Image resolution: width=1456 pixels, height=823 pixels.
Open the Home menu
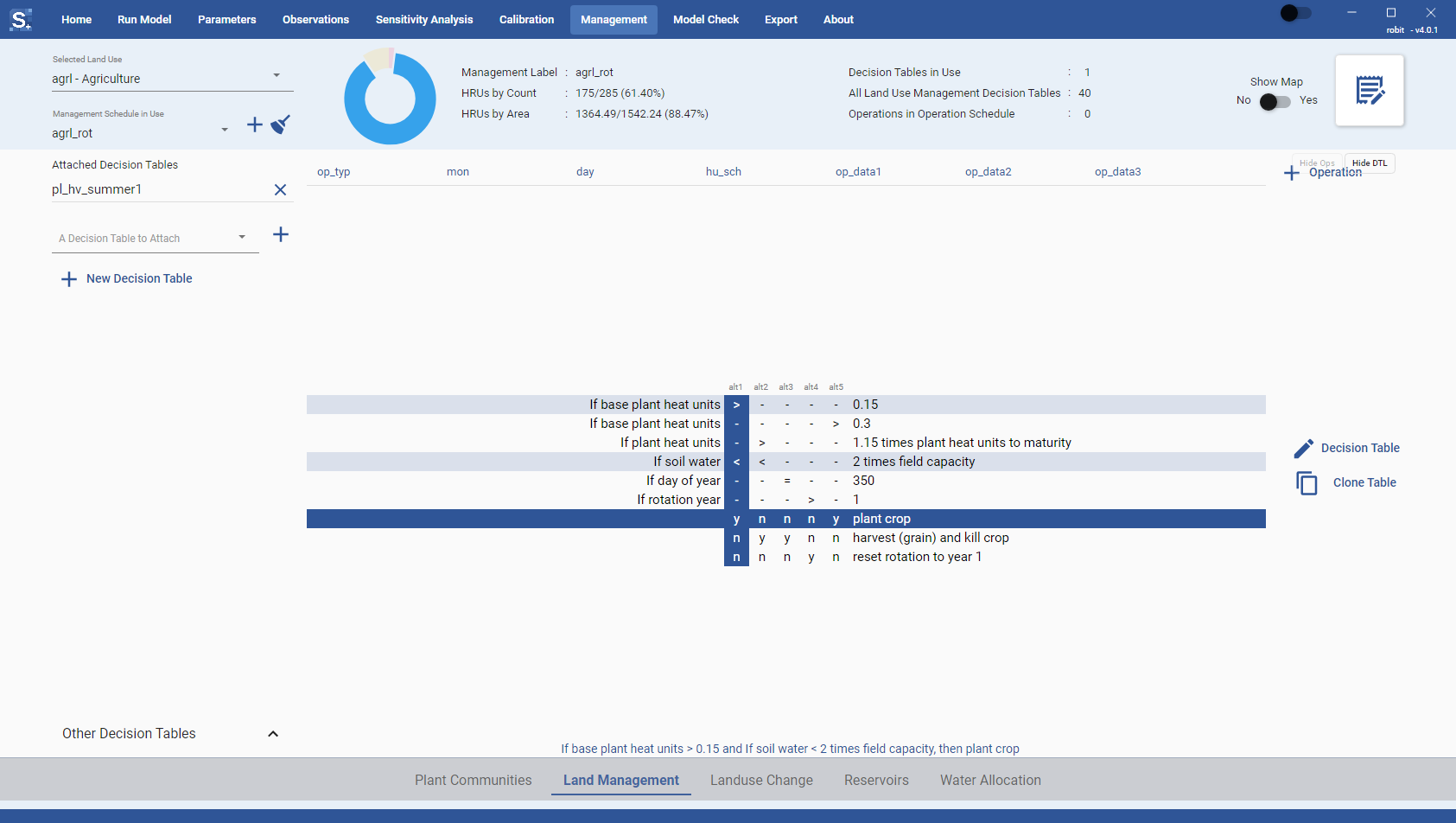(x=77, y=20)
